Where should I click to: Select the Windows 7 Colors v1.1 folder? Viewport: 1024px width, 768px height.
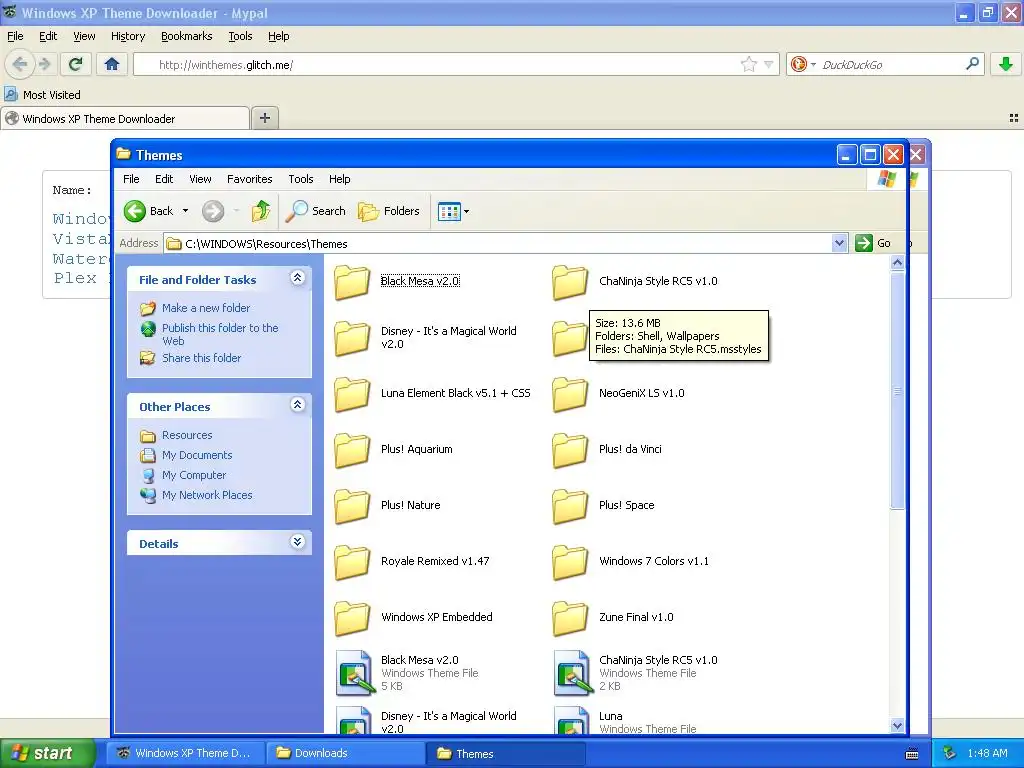tap(630, 562)
